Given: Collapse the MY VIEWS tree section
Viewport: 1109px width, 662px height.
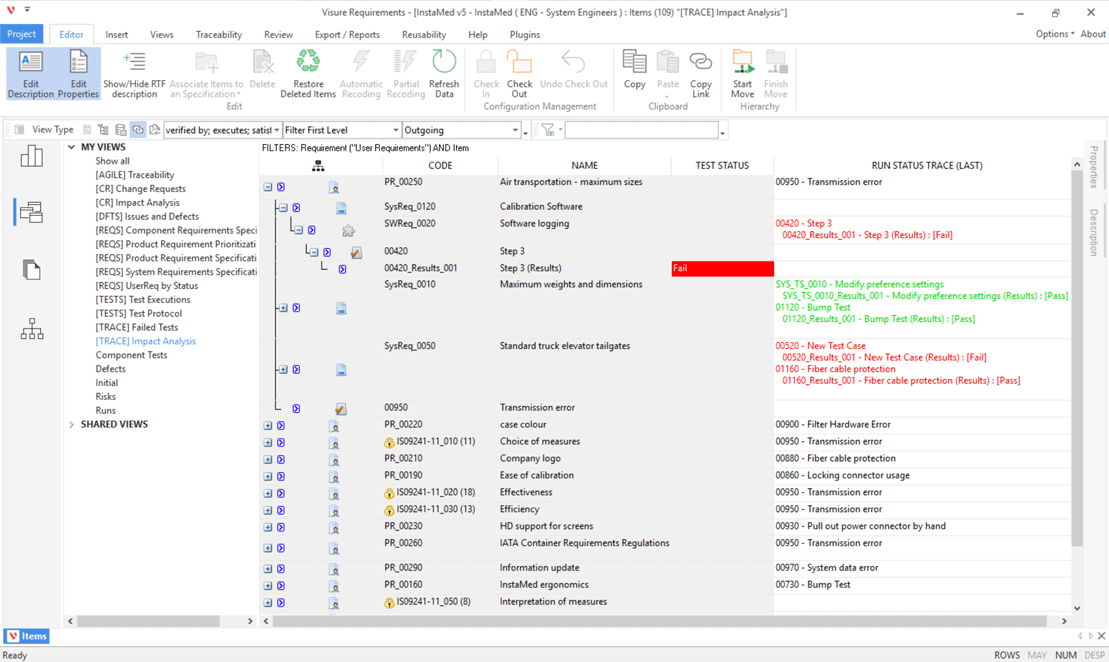Looking at the screenshot, I should pos(71,147).
